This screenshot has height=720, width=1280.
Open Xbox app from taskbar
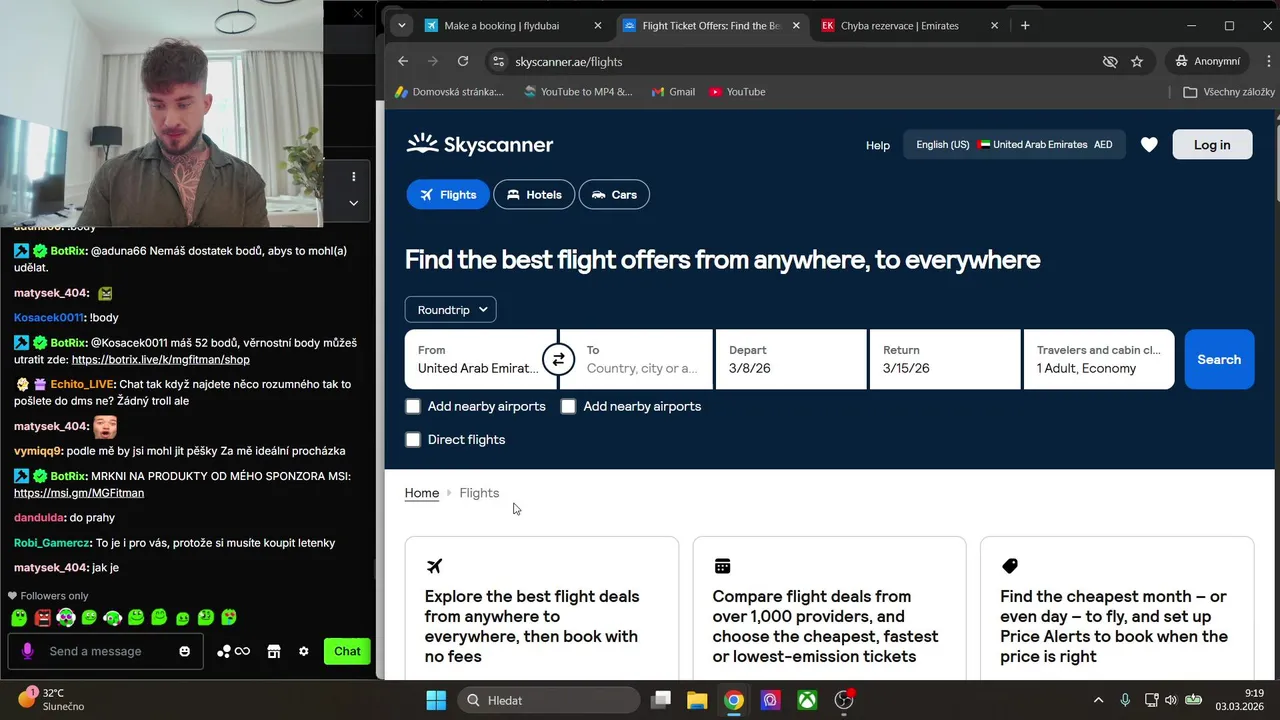(x=807, y=700)
